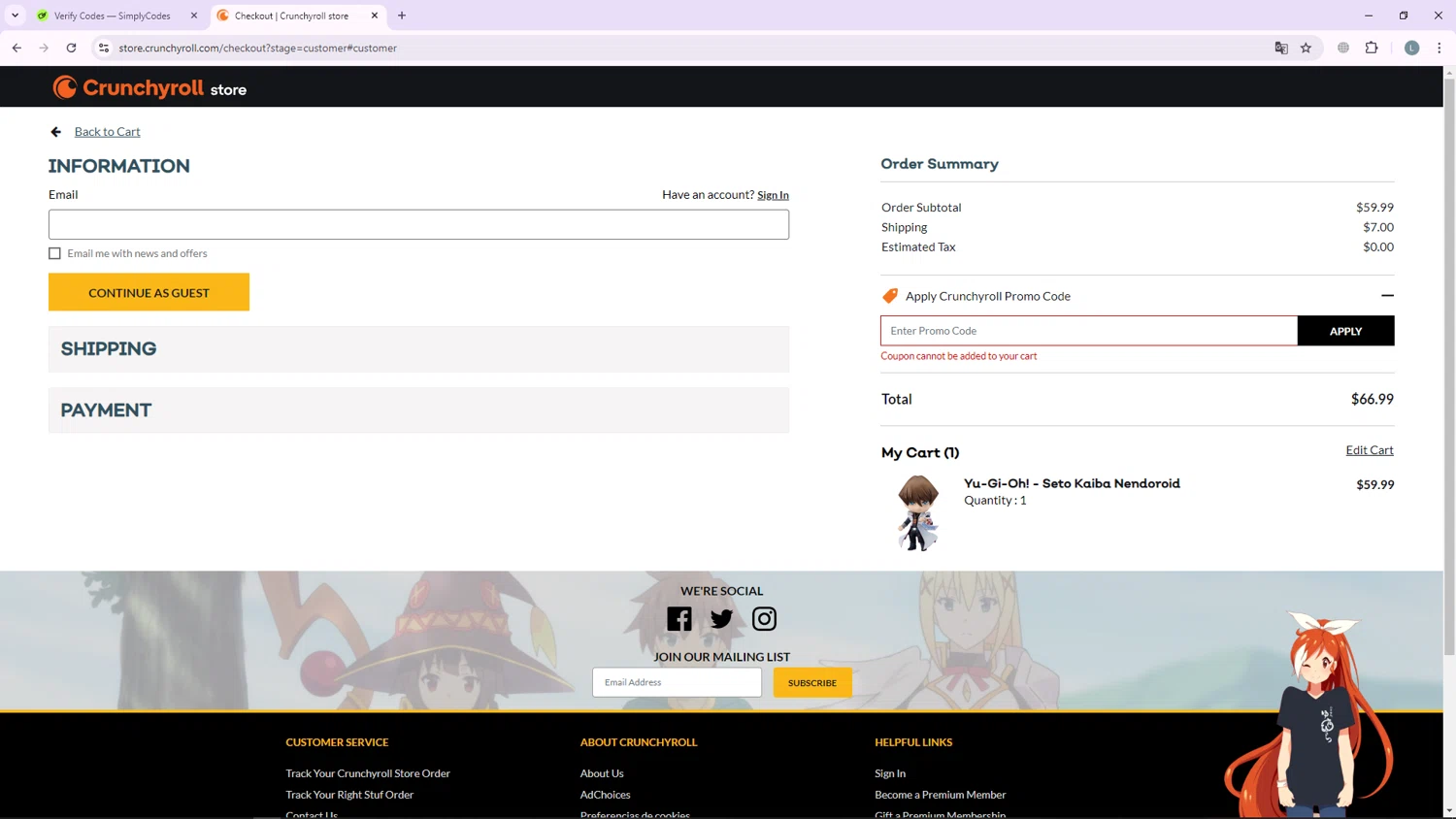Click the Estimated Tax label
Screen dimensions: 1456x819
coord(918,247)
